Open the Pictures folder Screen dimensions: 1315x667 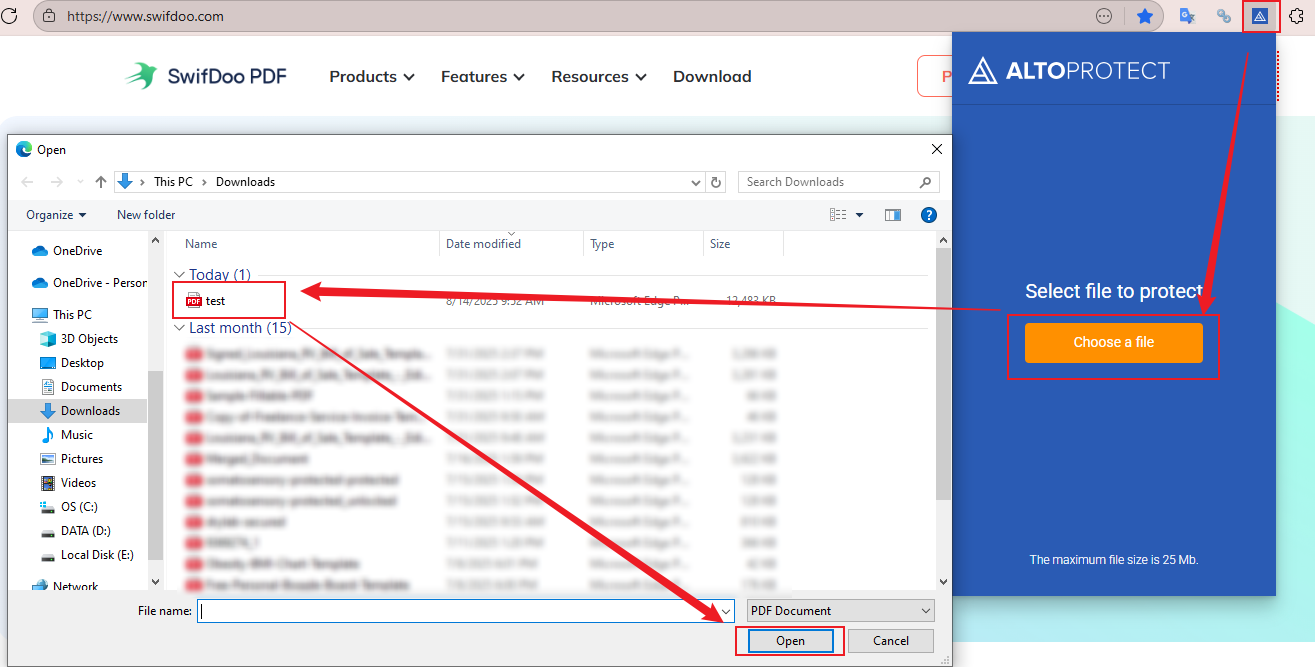71,459
